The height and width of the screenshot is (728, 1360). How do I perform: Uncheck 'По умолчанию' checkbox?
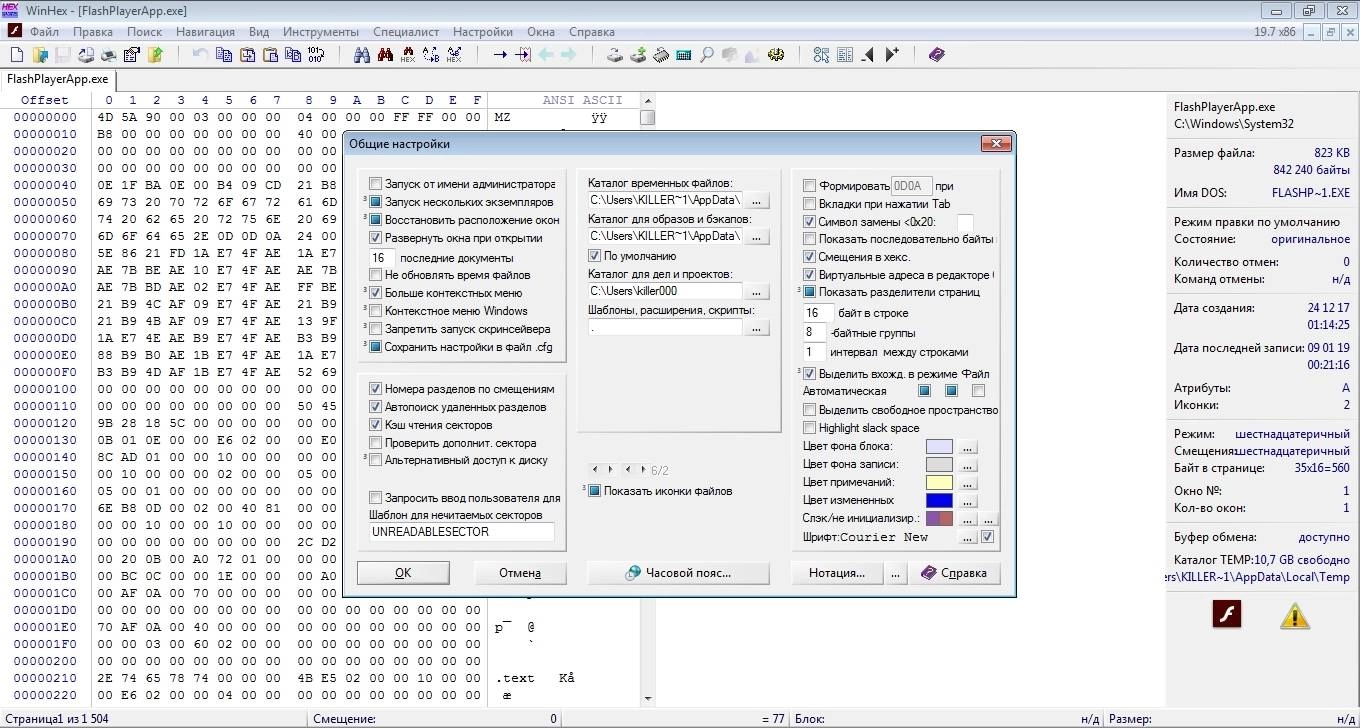click(595, 256)
